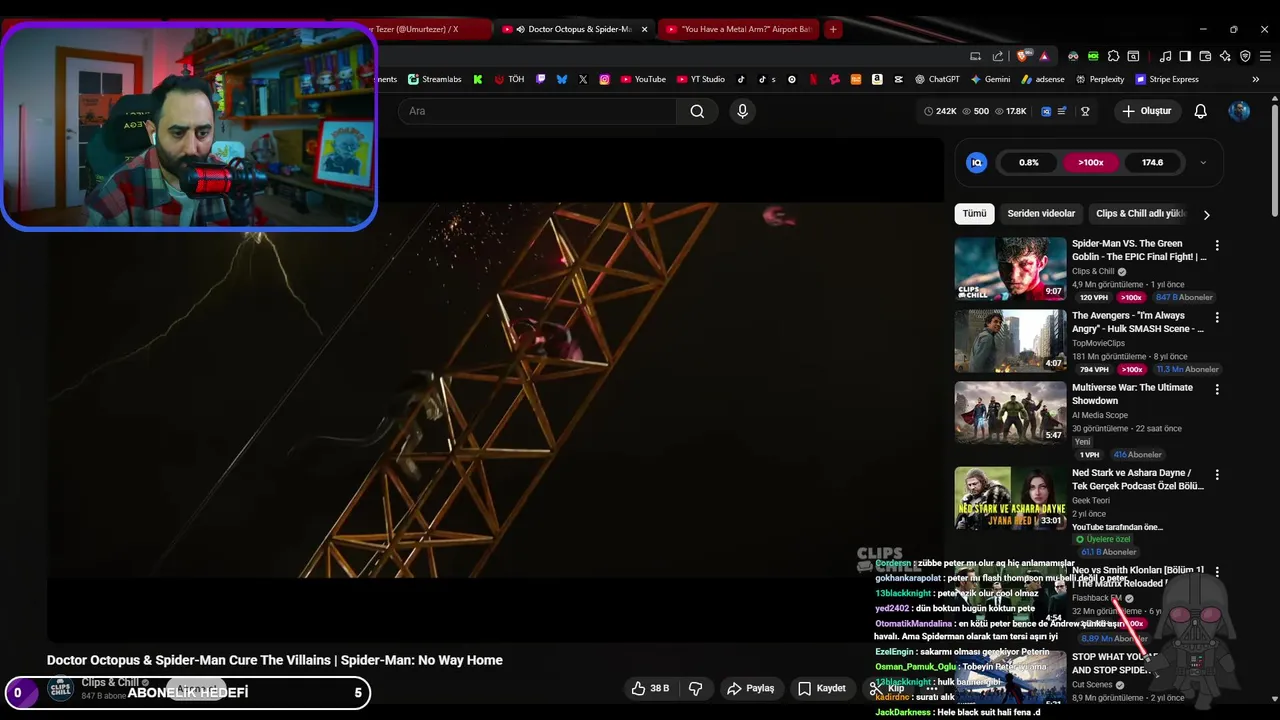Open the Gemini bookmark
The width and height of the screenshot is (1280, 720).
[990, 79]
